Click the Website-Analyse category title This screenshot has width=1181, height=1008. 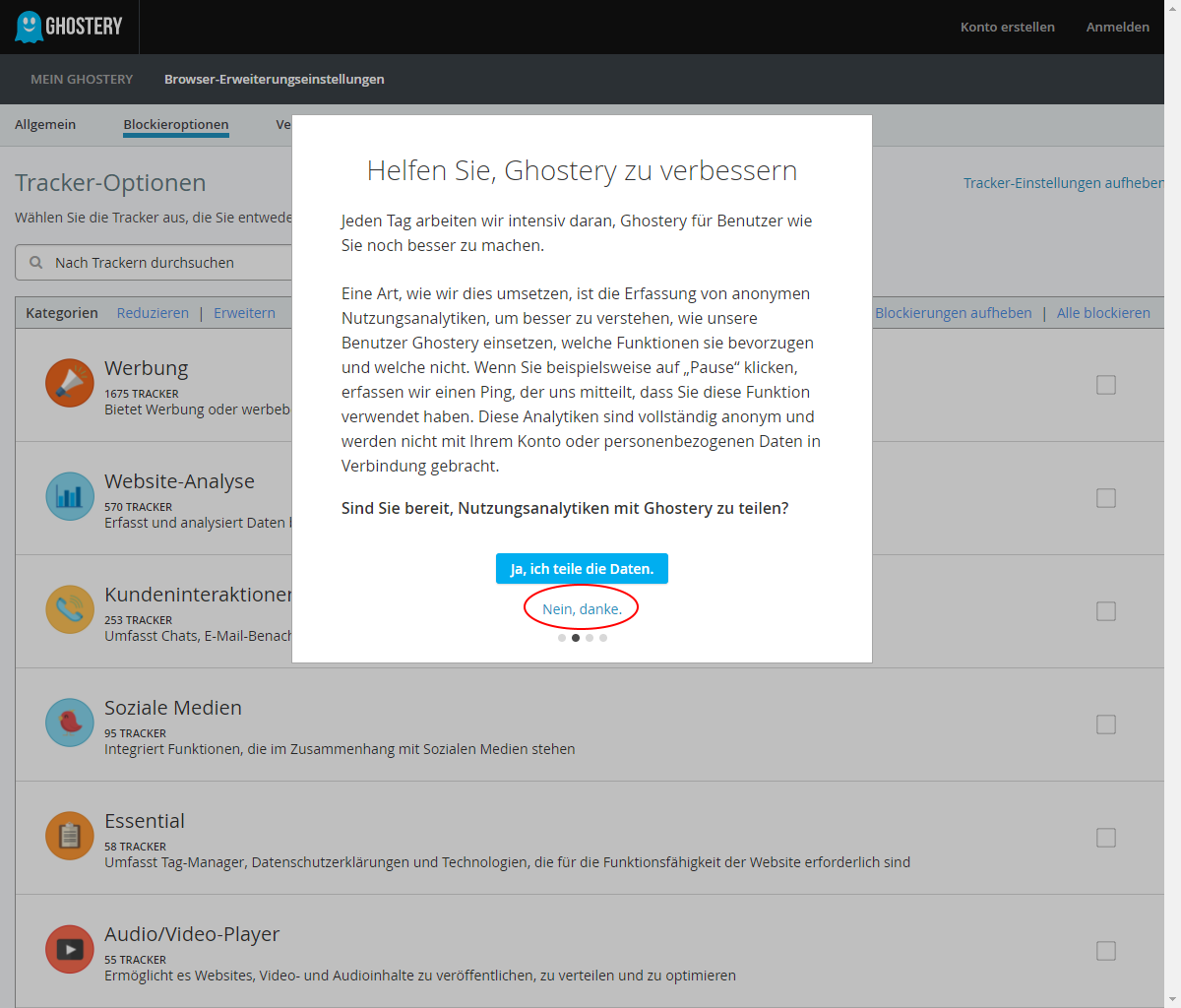pos(180,481)
